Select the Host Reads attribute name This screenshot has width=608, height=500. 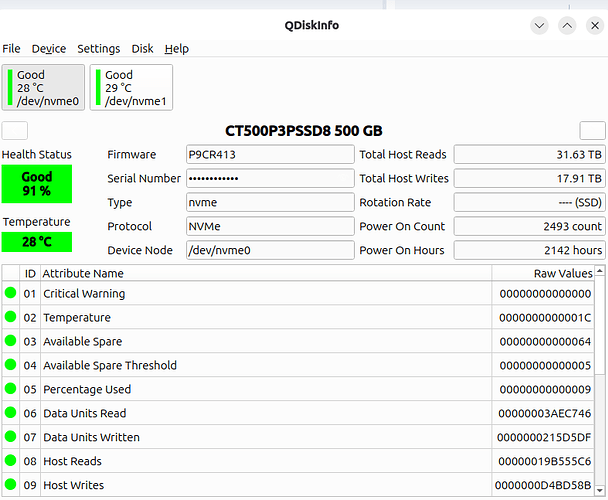click(72, 461)
